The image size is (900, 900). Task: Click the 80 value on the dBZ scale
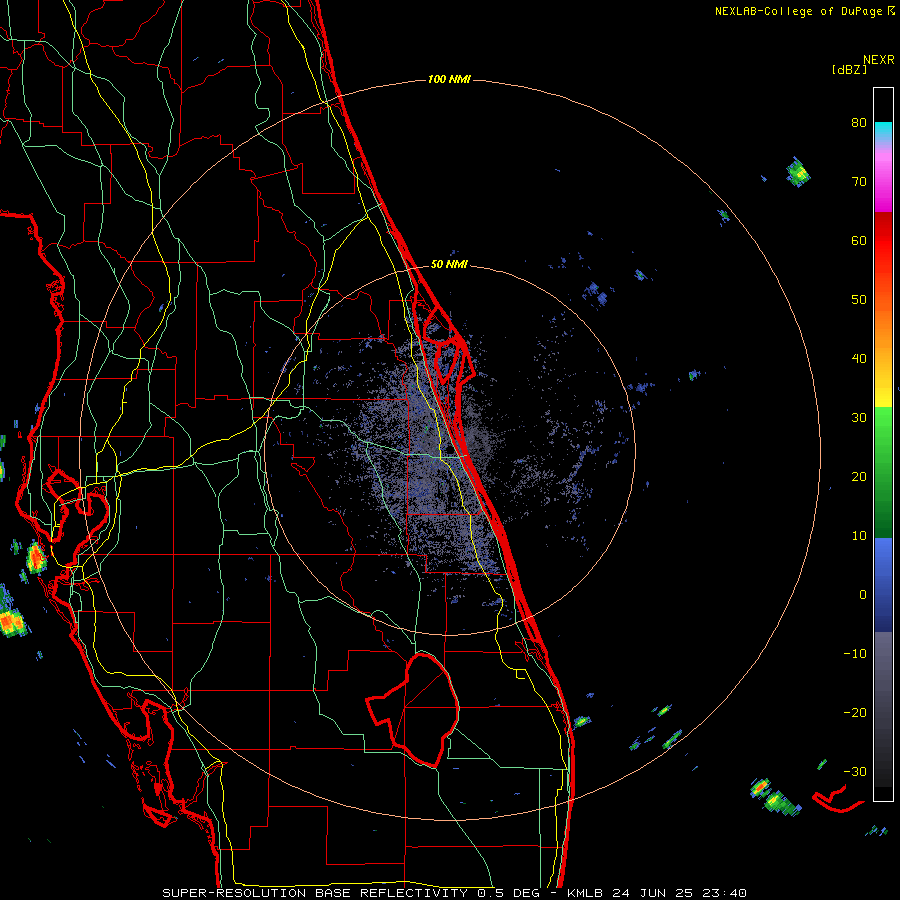click(859, 123)
